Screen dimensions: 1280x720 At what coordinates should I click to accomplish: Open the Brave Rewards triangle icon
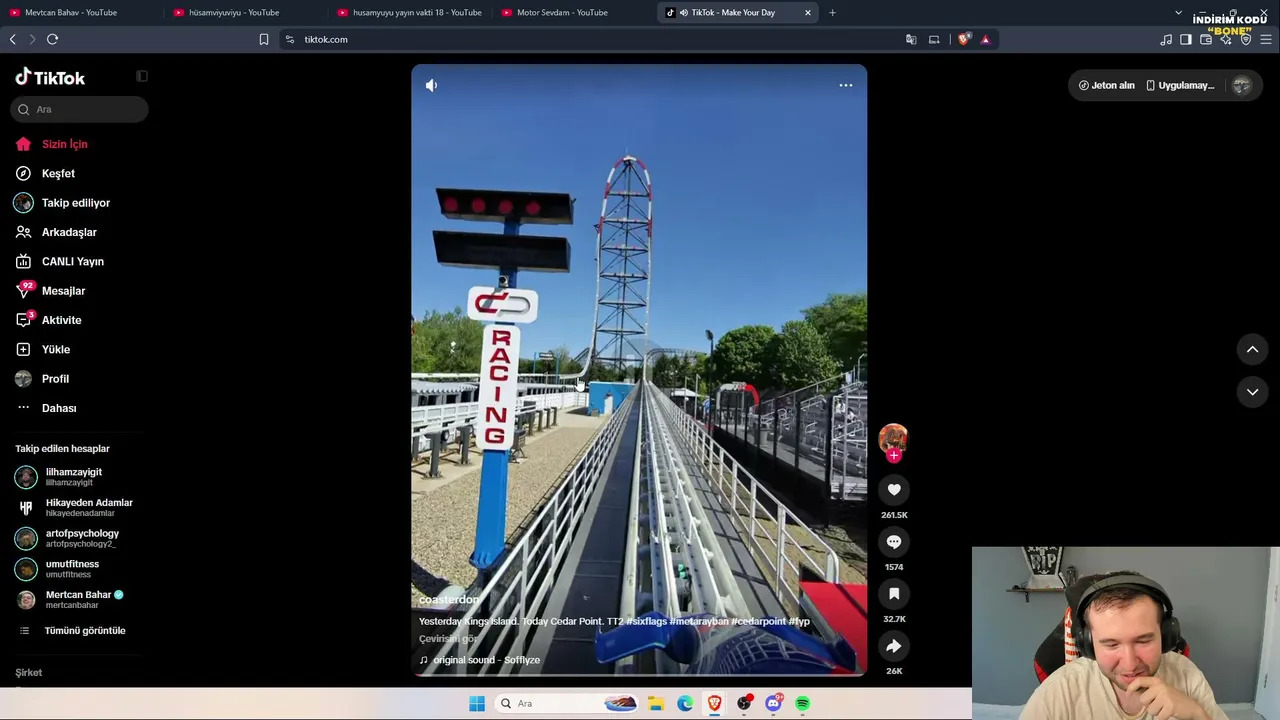tap(985, 39)
